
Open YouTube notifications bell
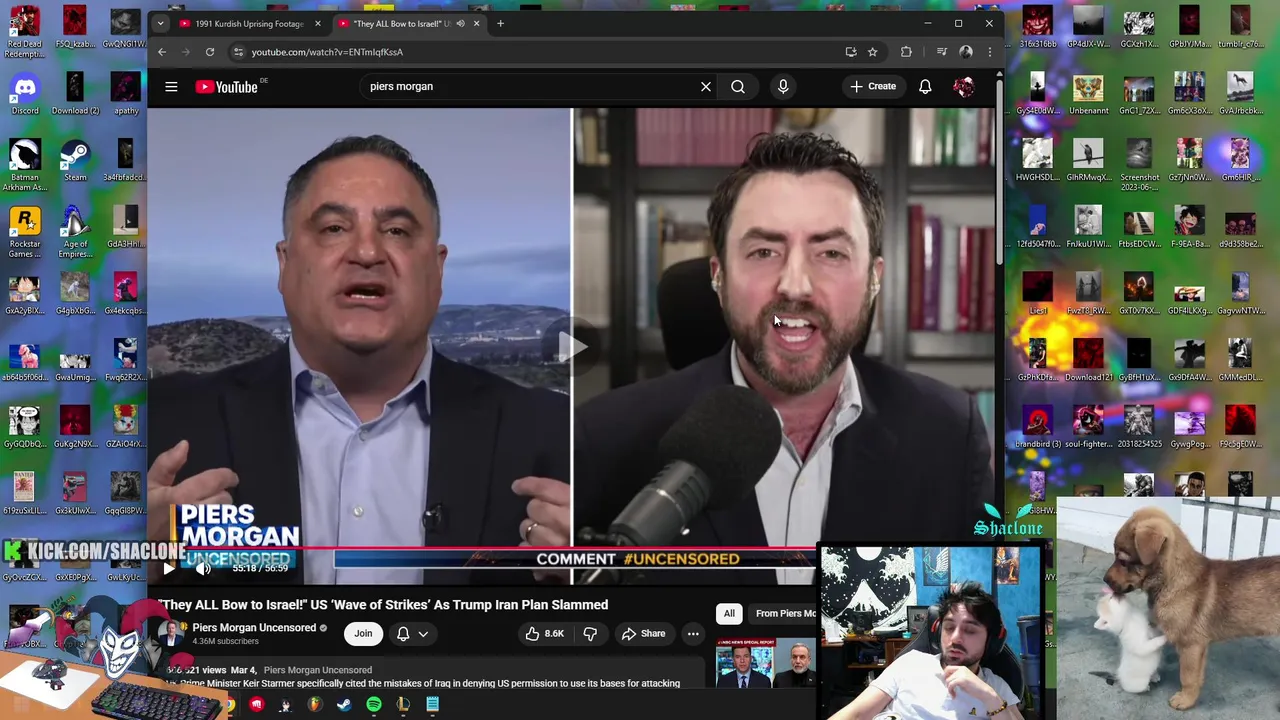tap(925, 86)
